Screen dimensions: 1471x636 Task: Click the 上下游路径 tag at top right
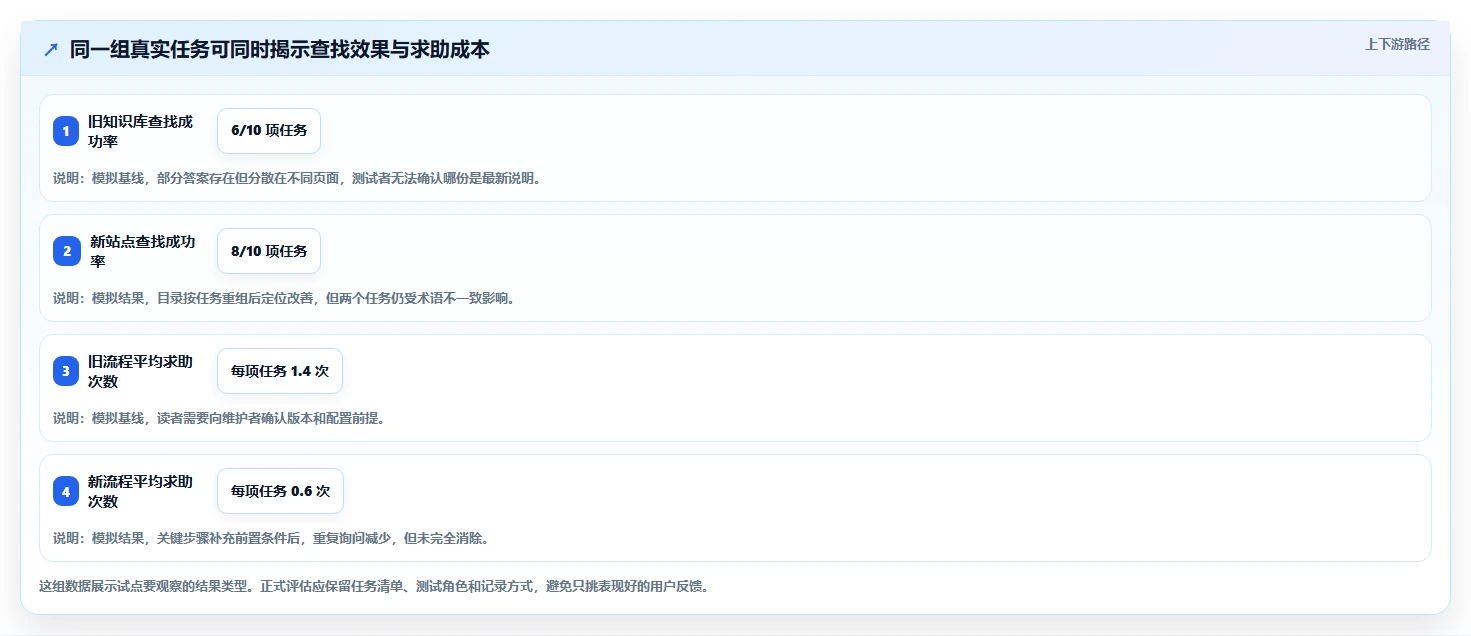point(1397,44)
